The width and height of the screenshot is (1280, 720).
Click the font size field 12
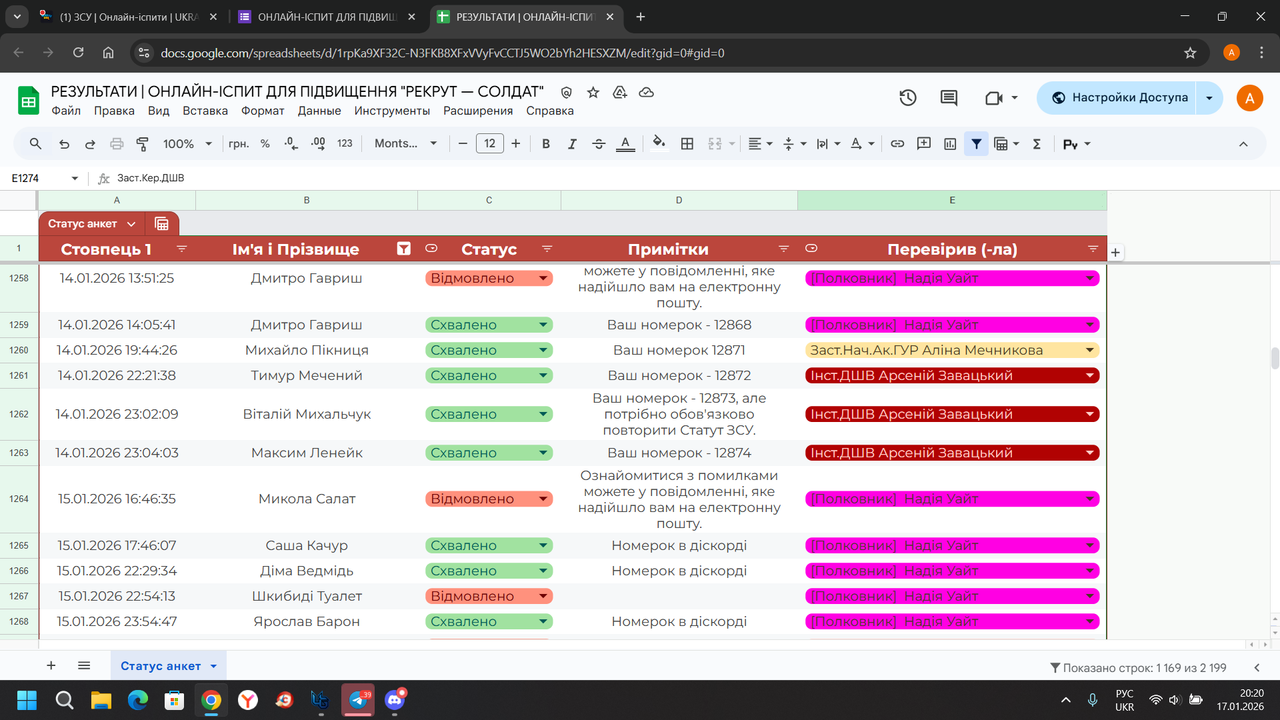(x=490, y=144)
